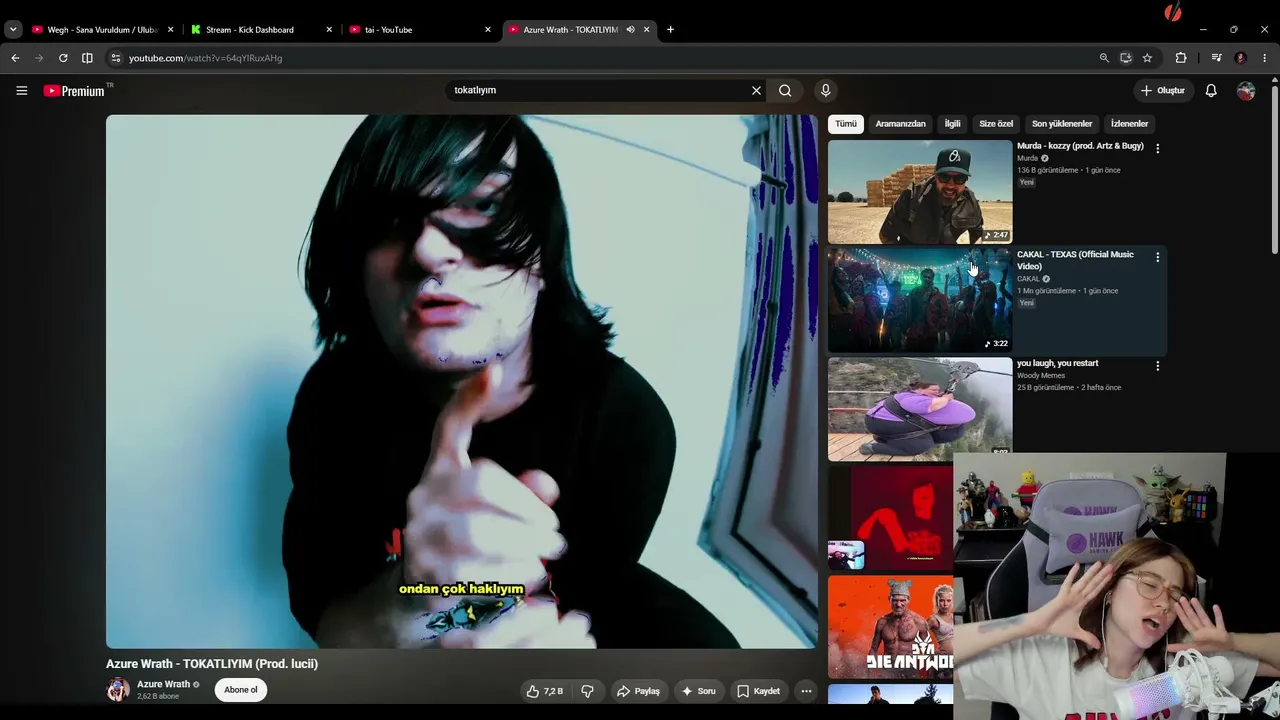Close the Azure Wrath - TOKATLIYIM tab
The width and height of the screenshot is (1280, 720).
coord(646,30)
